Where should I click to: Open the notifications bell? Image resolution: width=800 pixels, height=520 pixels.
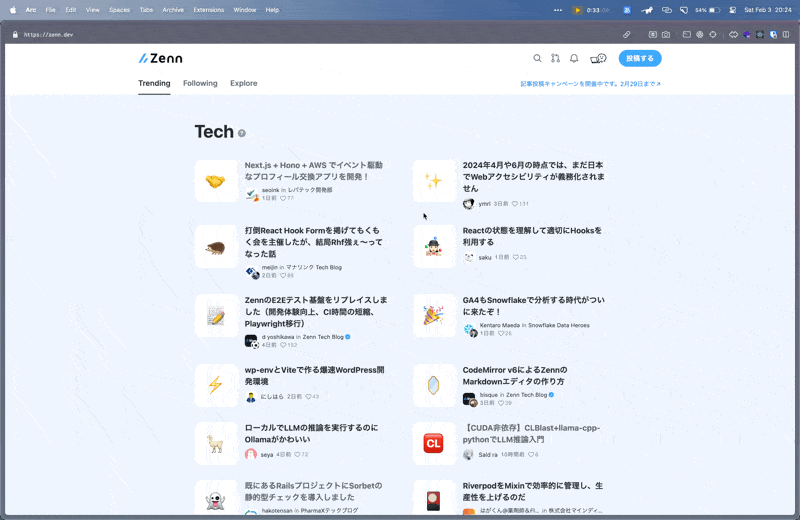click(574, 58)
